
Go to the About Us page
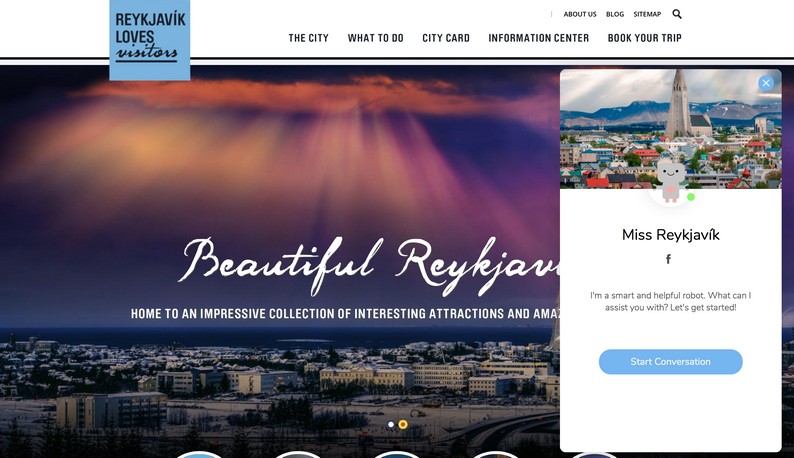(580, 14)
